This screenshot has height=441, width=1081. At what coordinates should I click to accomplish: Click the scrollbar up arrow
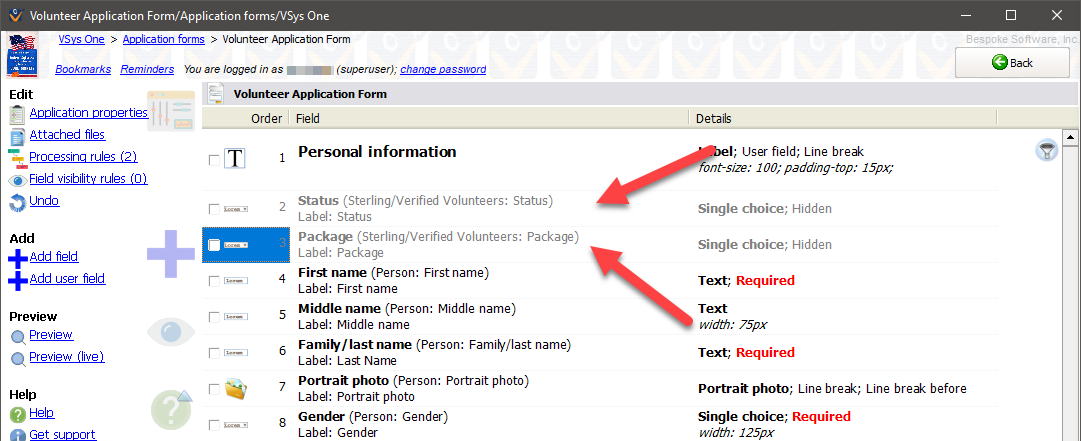[1069, 137]
